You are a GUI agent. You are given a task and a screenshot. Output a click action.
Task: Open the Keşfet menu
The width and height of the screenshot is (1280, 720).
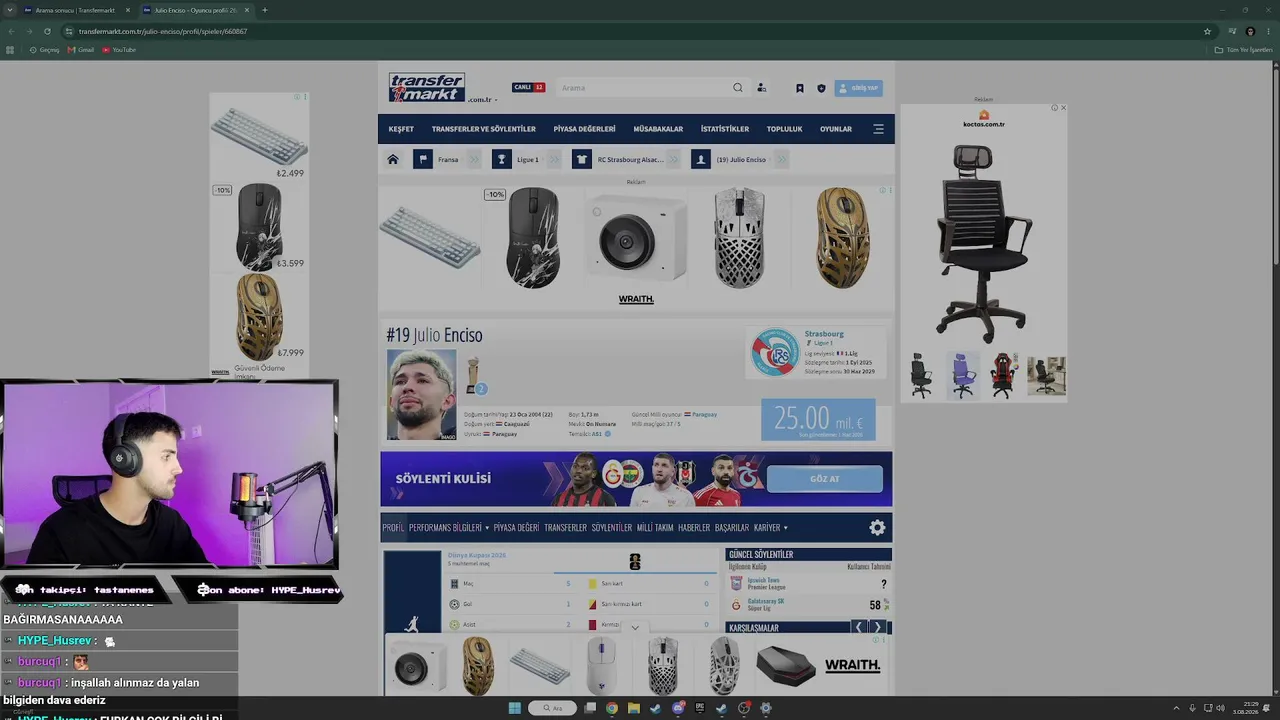(401, 129)
